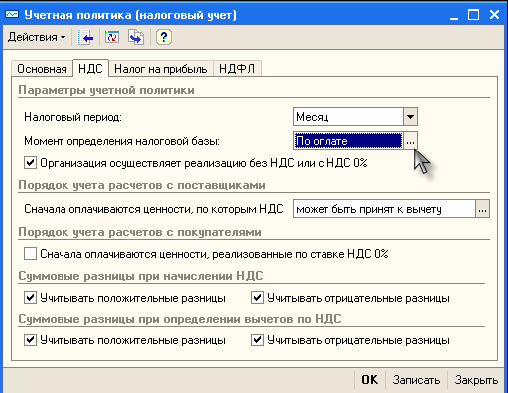Uncheck реализацию без НДС или с НДС 0%
Screen dimensions: 508x393
(30, 163)
